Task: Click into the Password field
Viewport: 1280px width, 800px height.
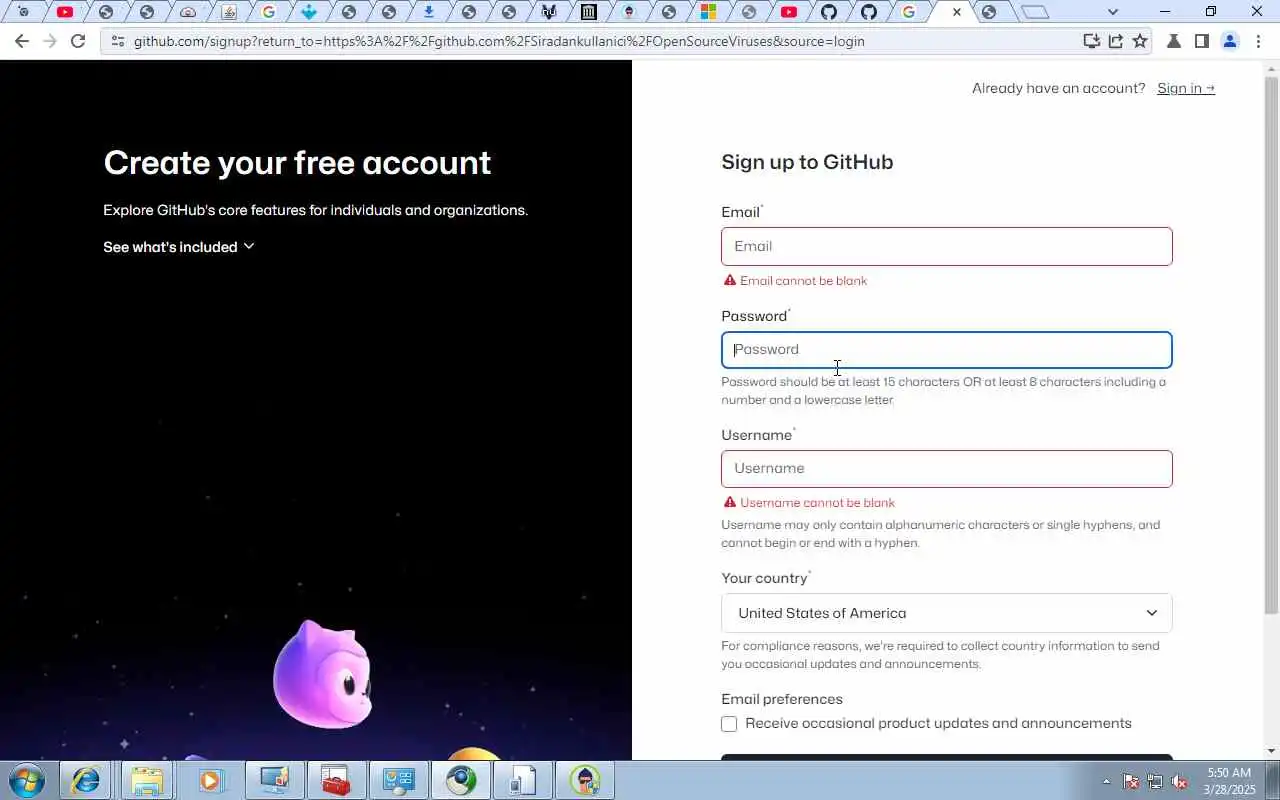Action: (x=946, y=350)
